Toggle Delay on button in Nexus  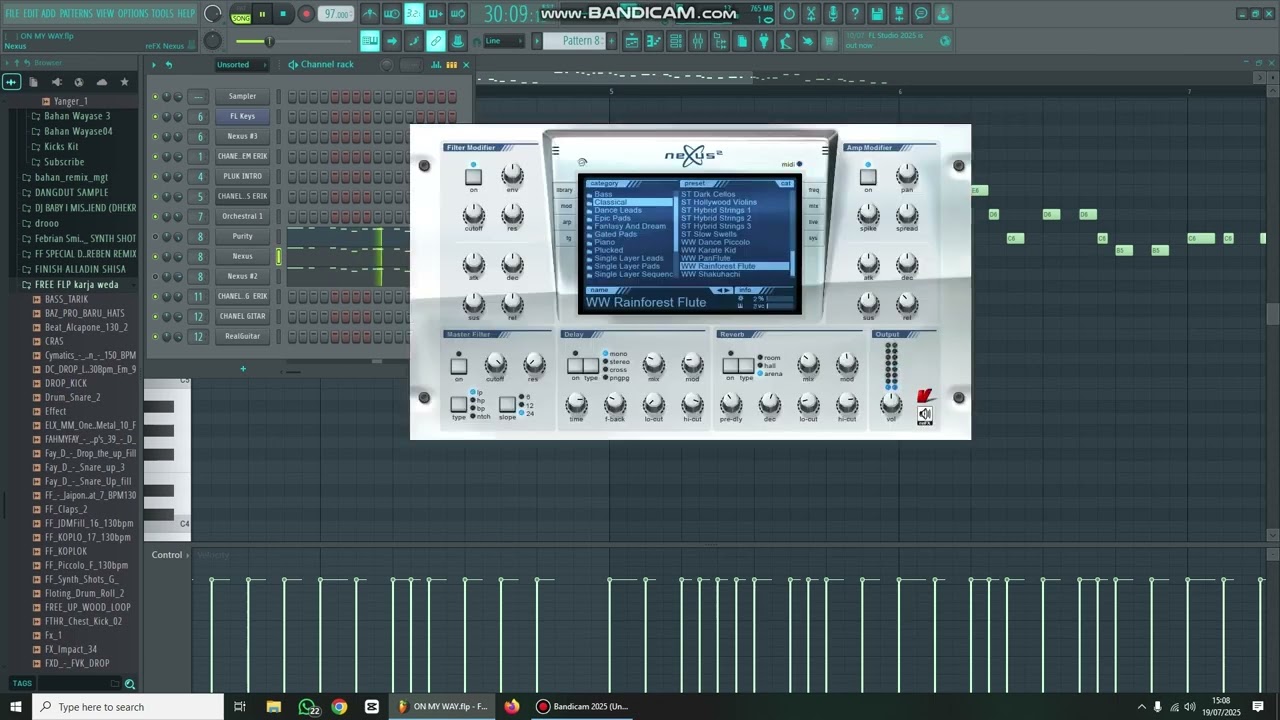(575, 366)
